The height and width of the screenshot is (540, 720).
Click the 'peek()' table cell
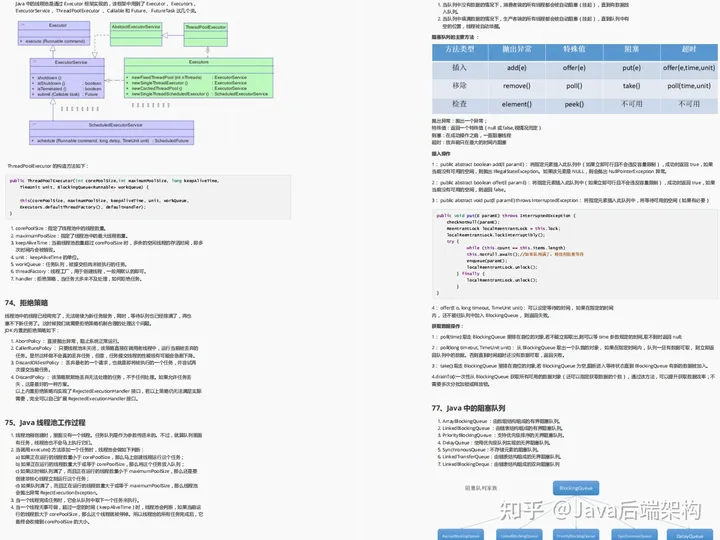(574, 104)
